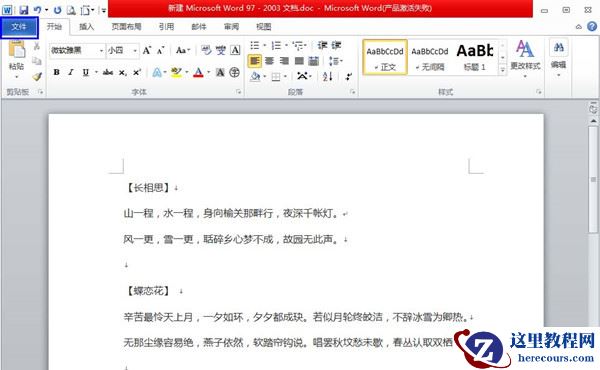The height and width of the screenshot is (370, 600).
Task: Open print preview from quick access toolbar
Action: pyautogui.click(x=71, y=10)
